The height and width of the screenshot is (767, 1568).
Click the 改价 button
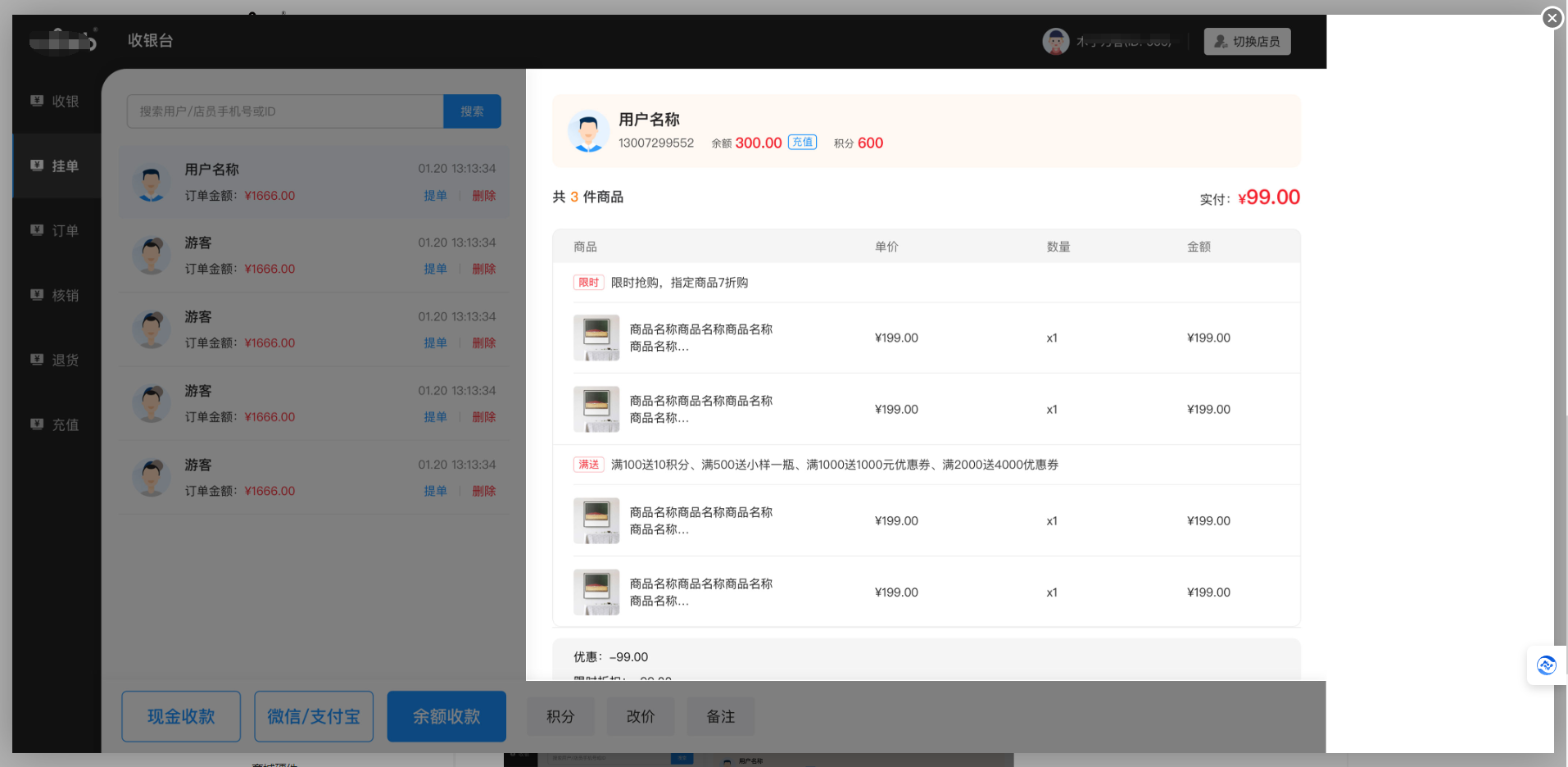(641, 716)
